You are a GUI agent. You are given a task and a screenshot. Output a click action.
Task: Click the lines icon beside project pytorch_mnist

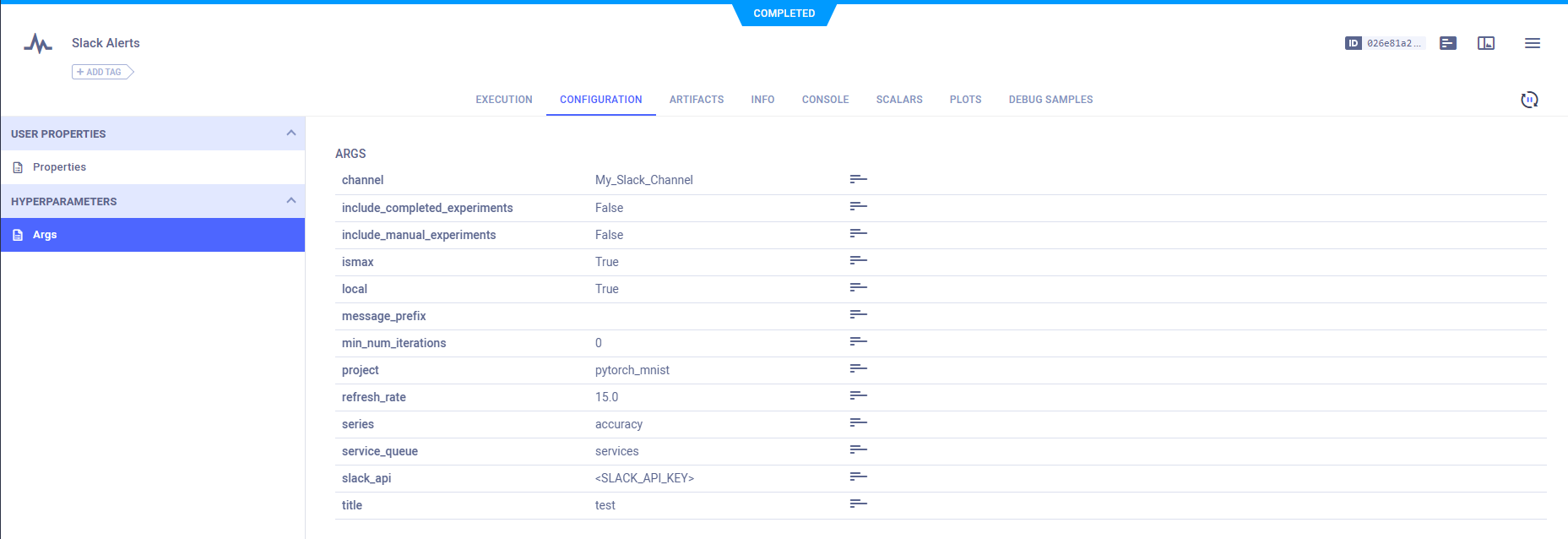[x=858, y=368]
